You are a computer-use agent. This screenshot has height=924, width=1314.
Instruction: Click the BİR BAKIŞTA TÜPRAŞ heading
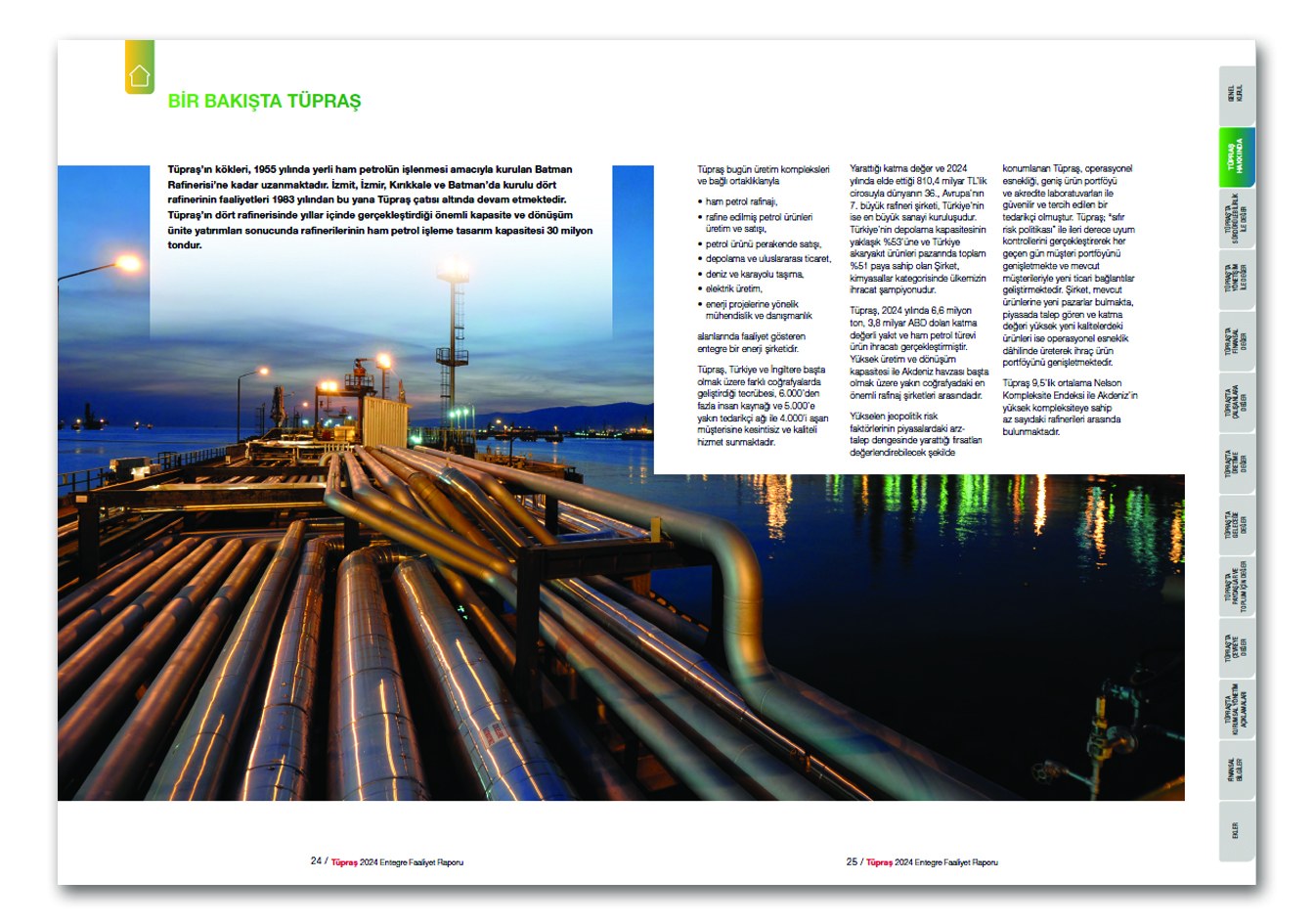click(x=265, y=101)
